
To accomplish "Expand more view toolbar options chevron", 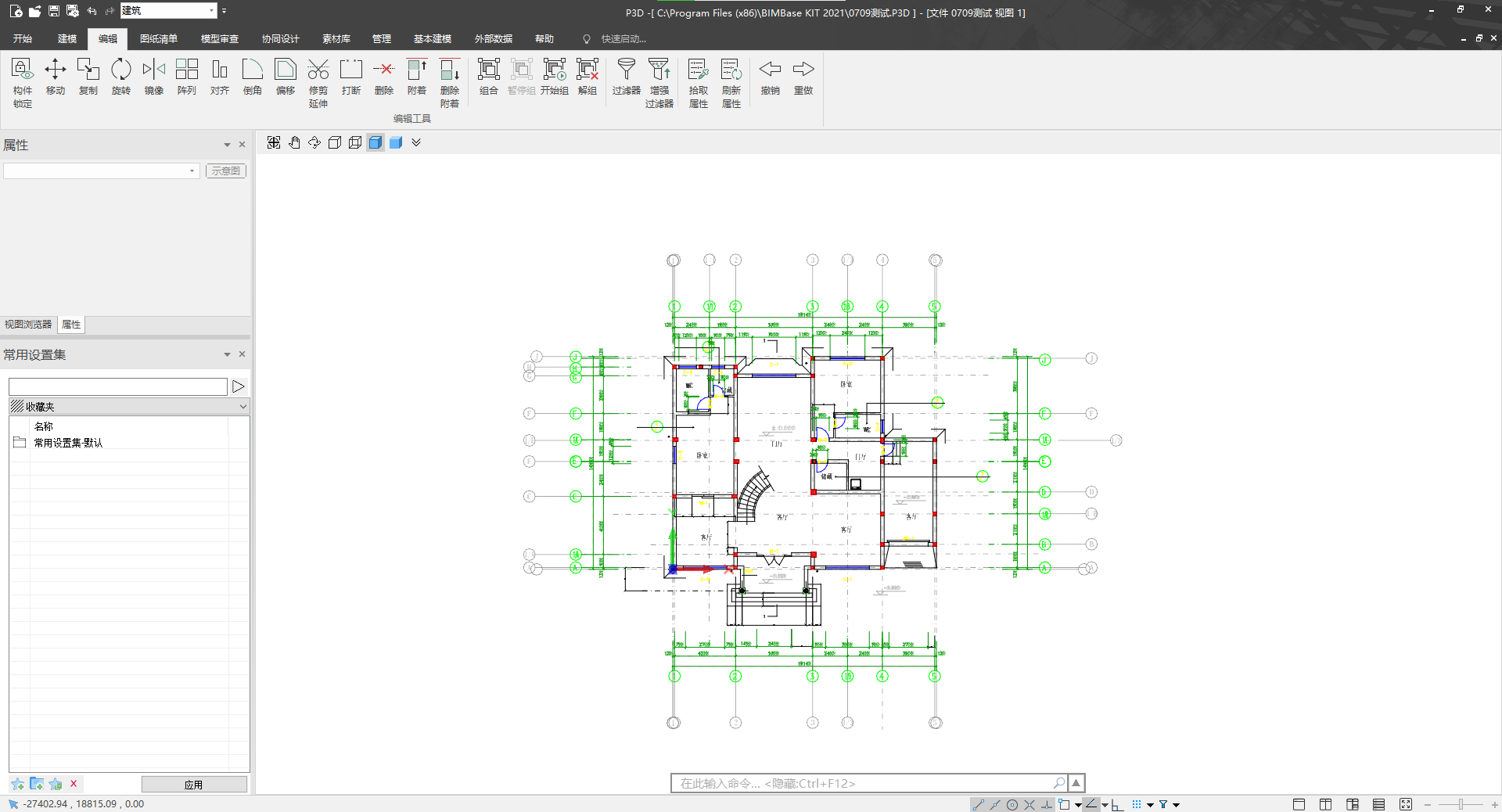I will click(416, 142).
